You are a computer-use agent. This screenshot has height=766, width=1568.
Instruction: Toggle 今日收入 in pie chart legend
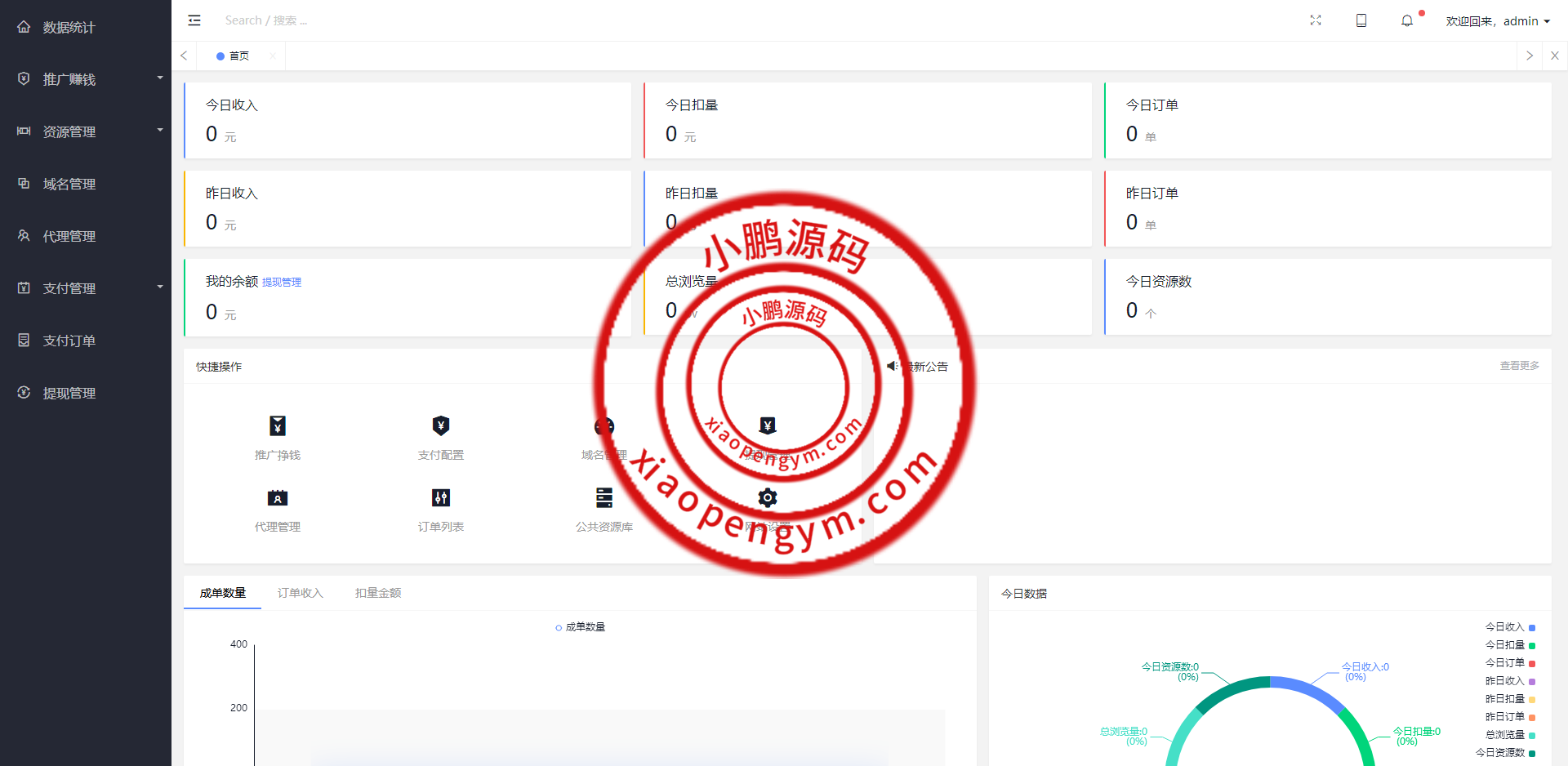pos(1510,627)
